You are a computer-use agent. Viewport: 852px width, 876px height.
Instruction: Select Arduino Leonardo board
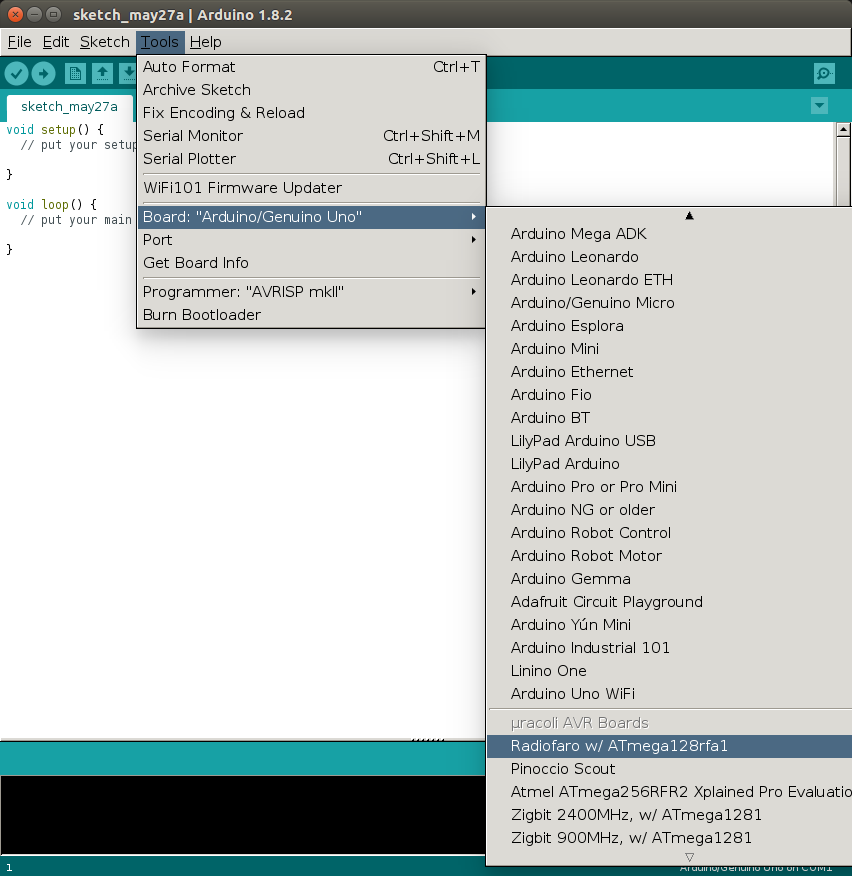[669, 256]
